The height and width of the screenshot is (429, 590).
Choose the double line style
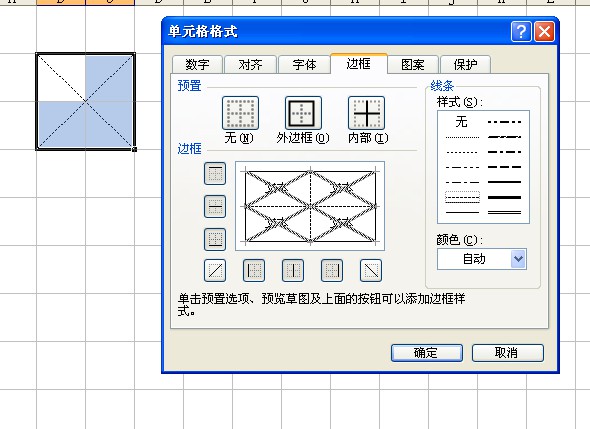click(x=504, y=213)
